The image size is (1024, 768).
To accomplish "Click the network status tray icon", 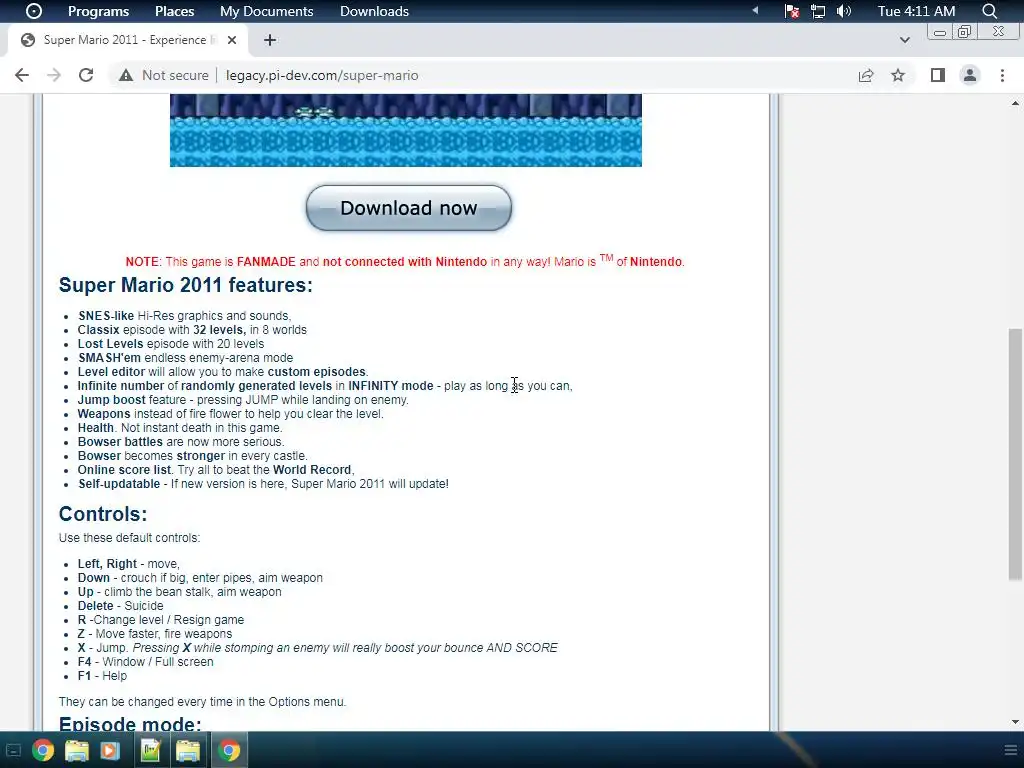I will [x=792, y=11].
